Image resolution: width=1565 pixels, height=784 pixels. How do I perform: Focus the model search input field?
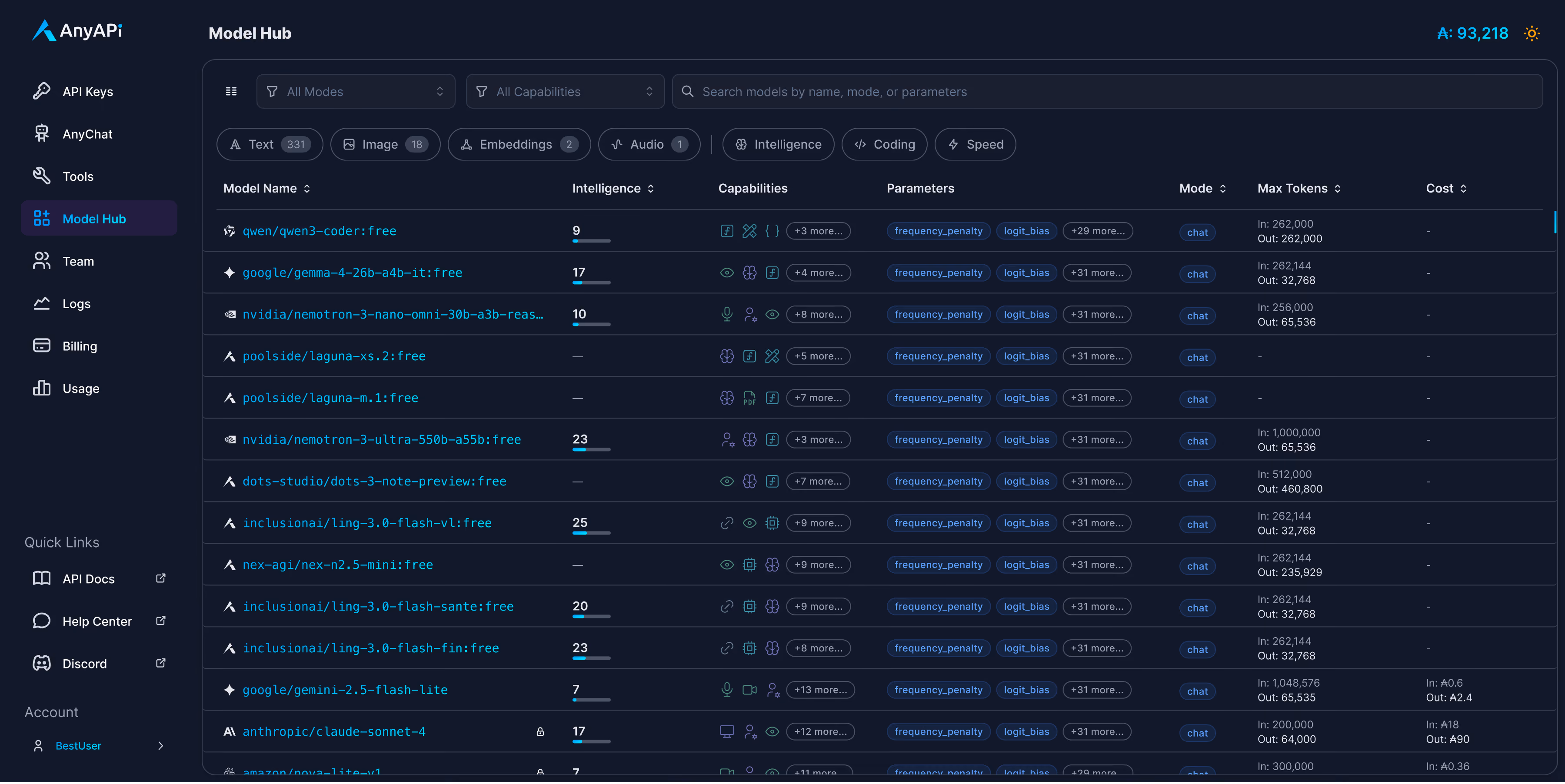1107,91
